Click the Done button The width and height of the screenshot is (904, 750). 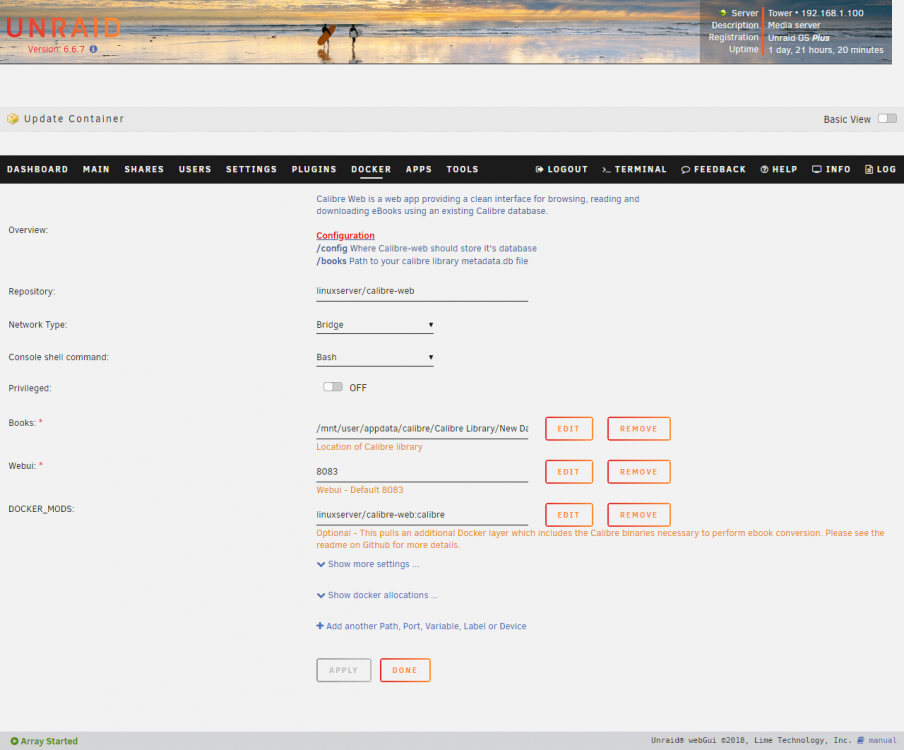405,670
